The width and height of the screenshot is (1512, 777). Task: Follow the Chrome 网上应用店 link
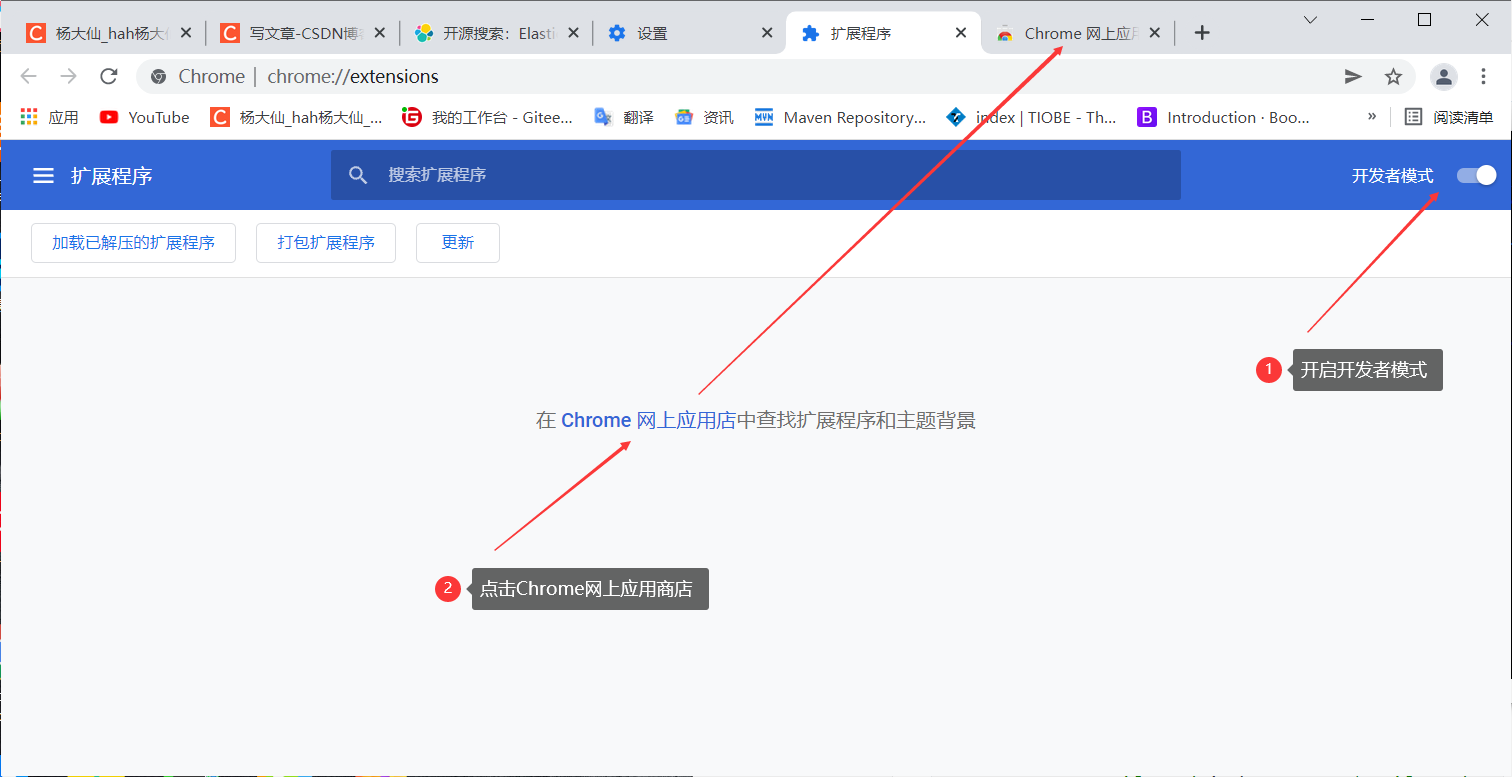[x=648, y=420]
